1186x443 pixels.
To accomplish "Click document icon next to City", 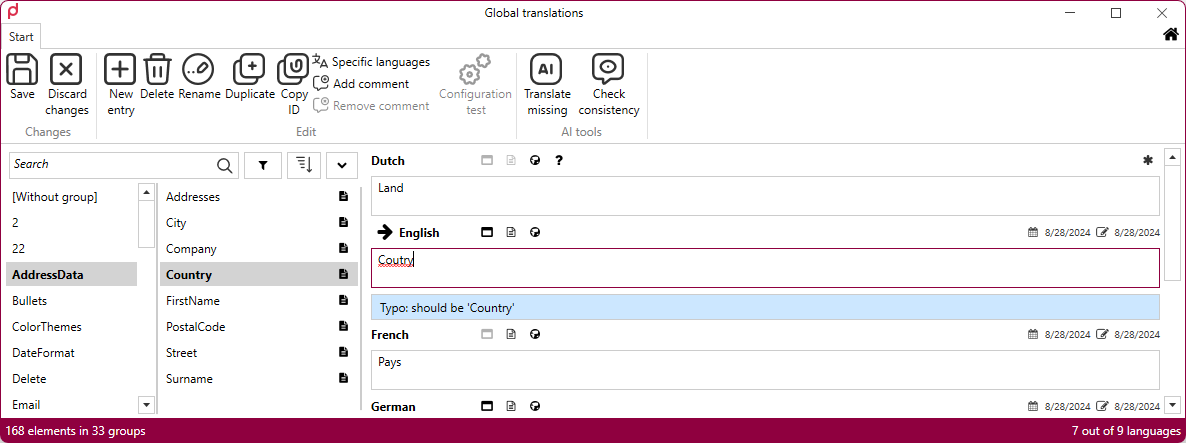I will tap(344, 222).
